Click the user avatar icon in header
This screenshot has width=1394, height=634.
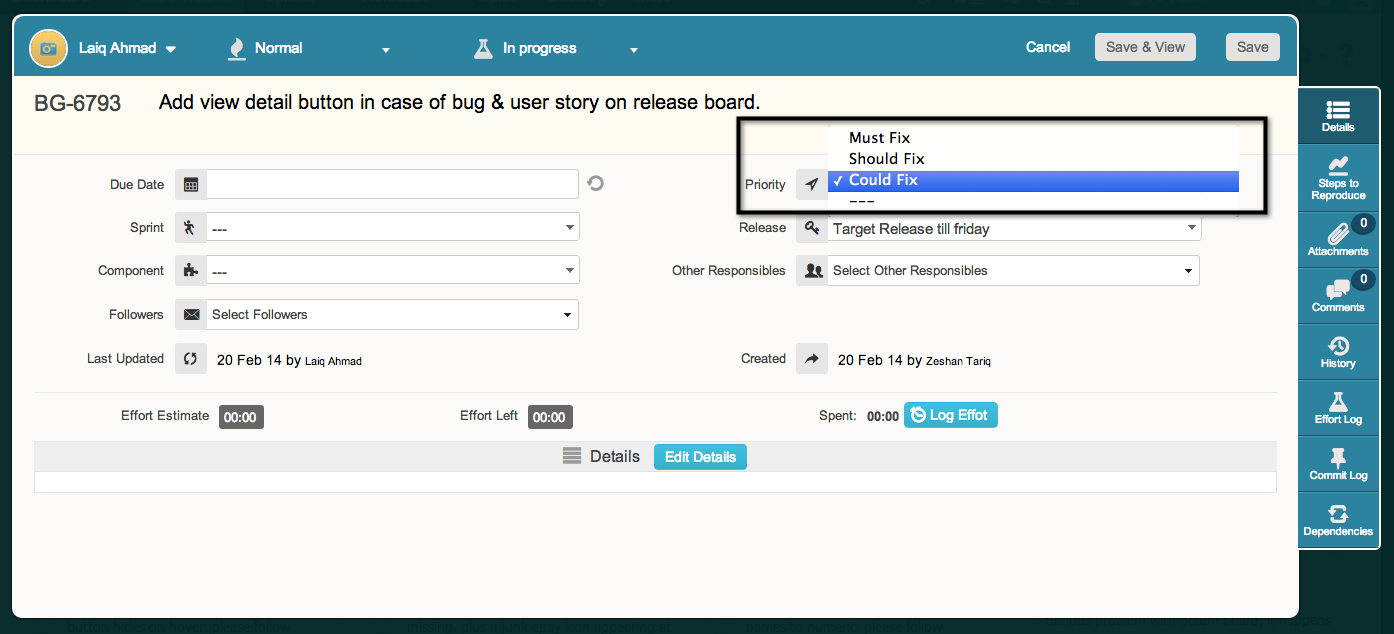coord(48,48)
